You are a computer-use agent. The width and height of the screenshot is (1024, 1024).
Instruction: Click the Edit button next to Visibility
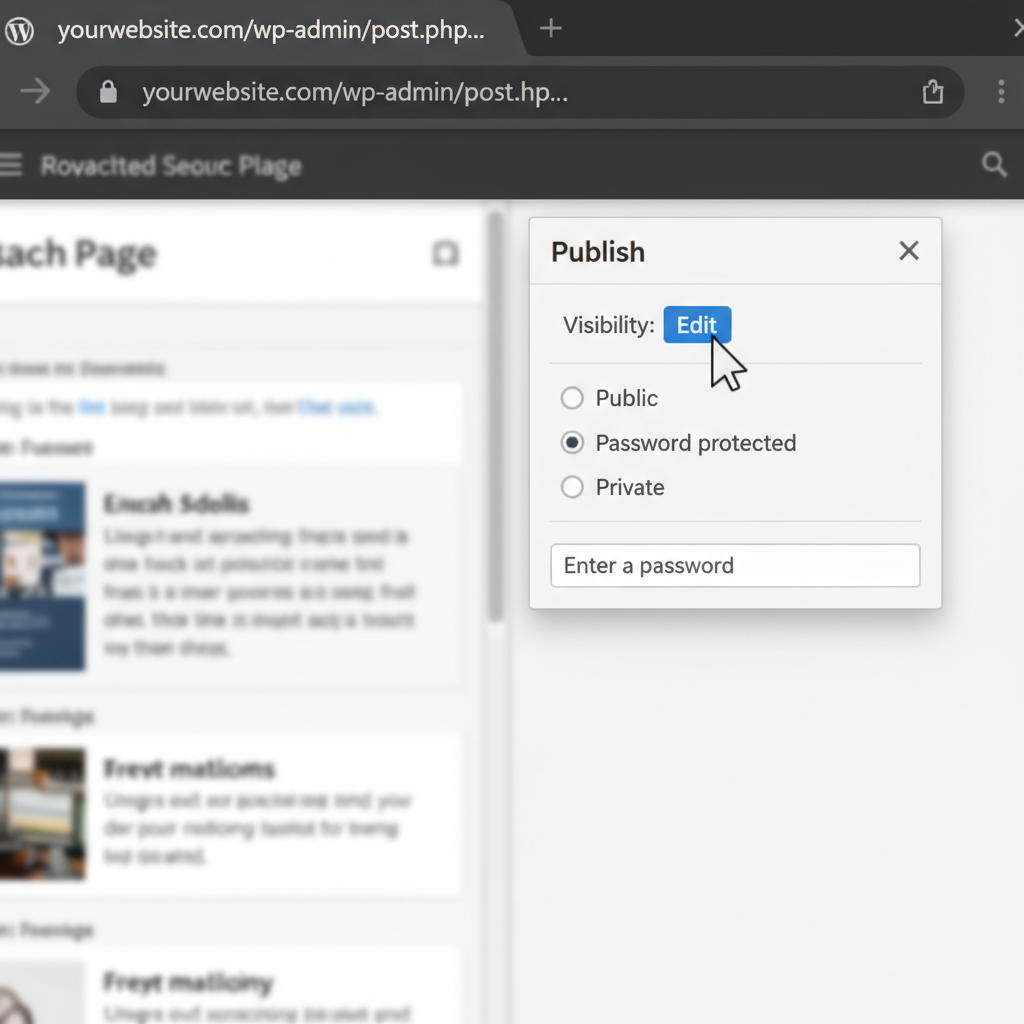point(697,325)
